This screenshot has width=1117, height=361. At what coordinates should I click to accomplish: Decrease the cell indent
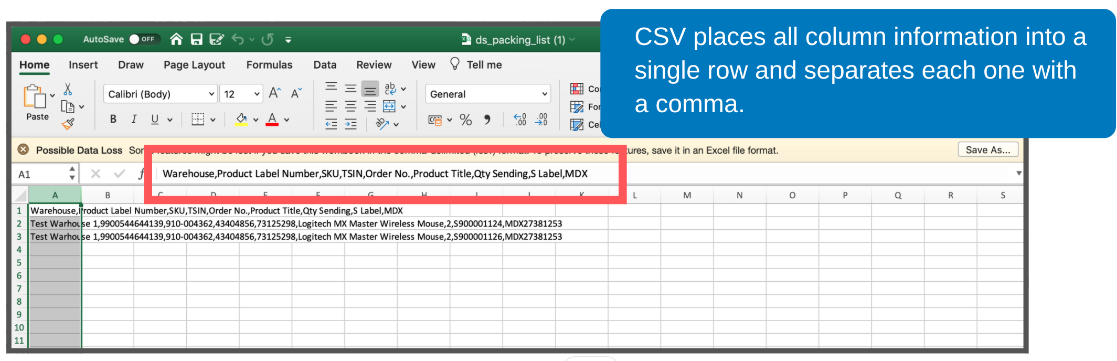tap(331, 124)
